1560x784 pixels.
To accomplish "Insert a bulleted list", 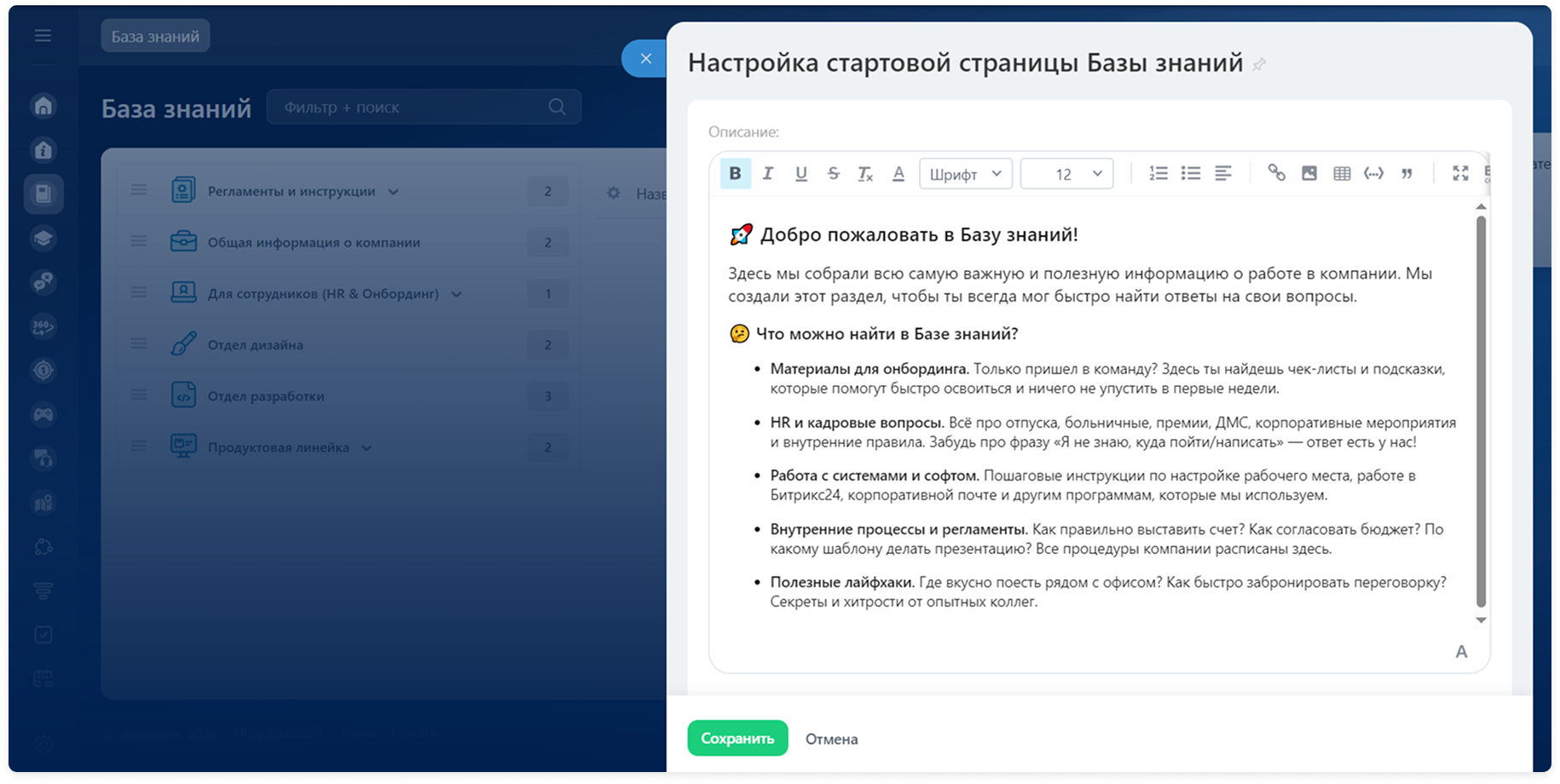I will pos(1190,174).
